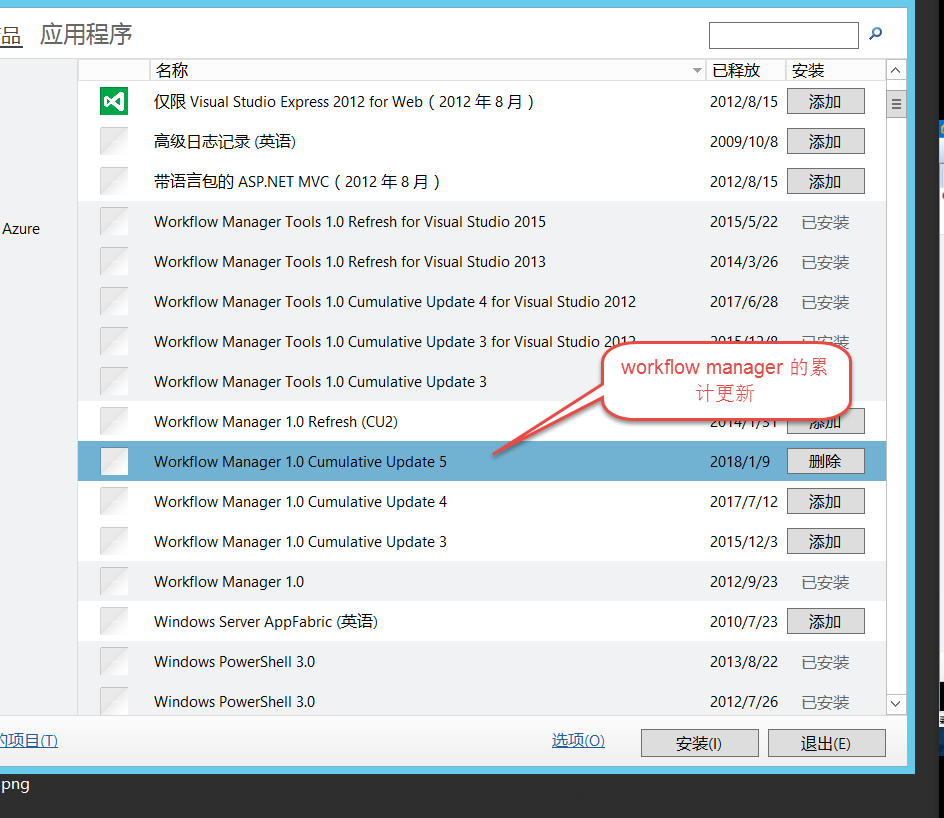944x818 pixels.
Task: Add Windows Server AppFabric (英语)
Action: click(x=825, y=622)
